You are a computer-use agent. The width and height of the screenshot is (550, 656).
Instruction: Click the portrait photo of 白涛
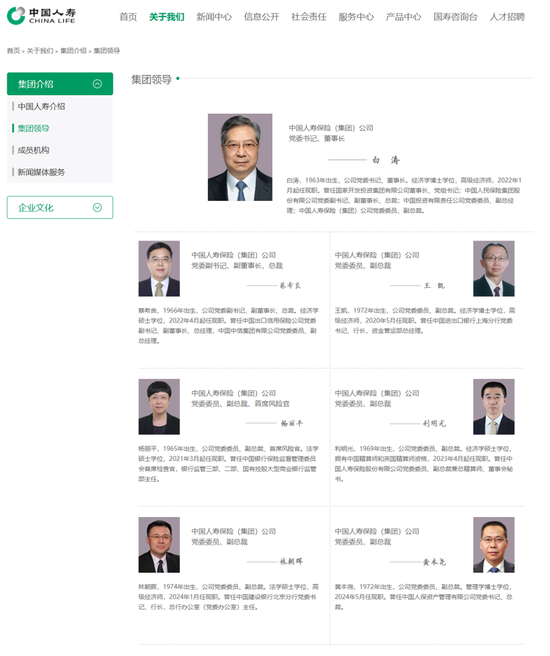pos(240,157)
